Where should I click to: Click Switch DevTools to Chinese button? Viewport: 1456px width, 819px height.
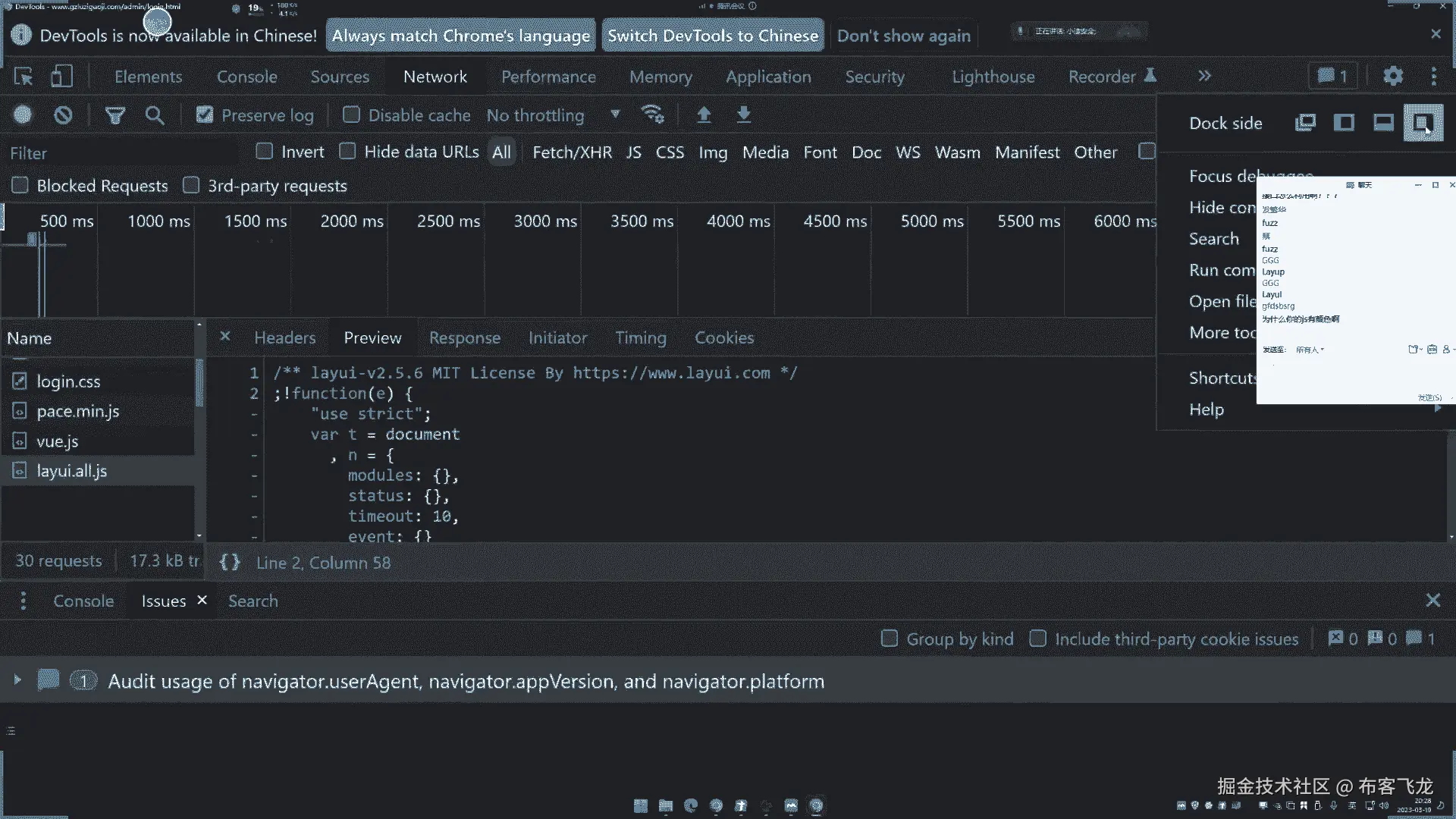[x=713, y=36]
